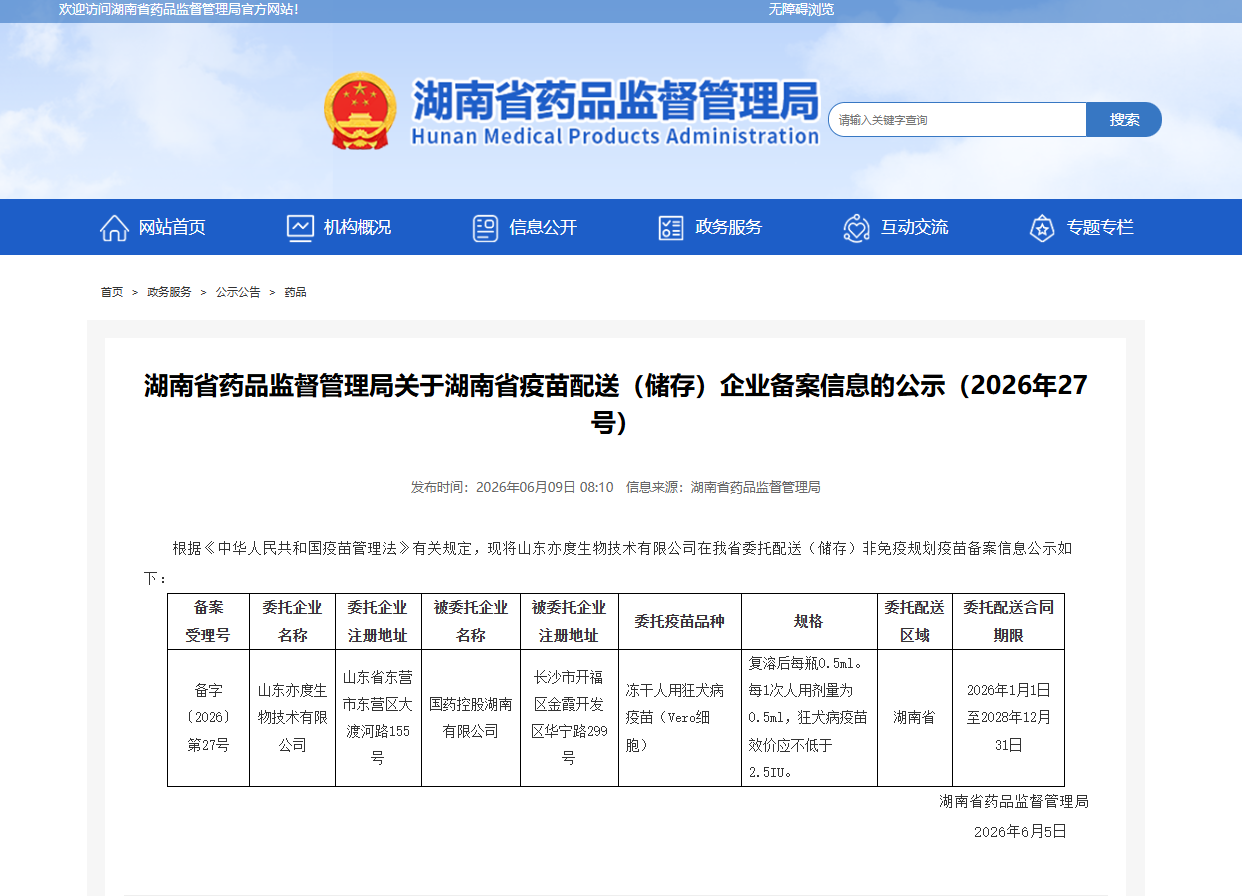Go to 药品 in the breadcrumb

(x=295, y=292)
